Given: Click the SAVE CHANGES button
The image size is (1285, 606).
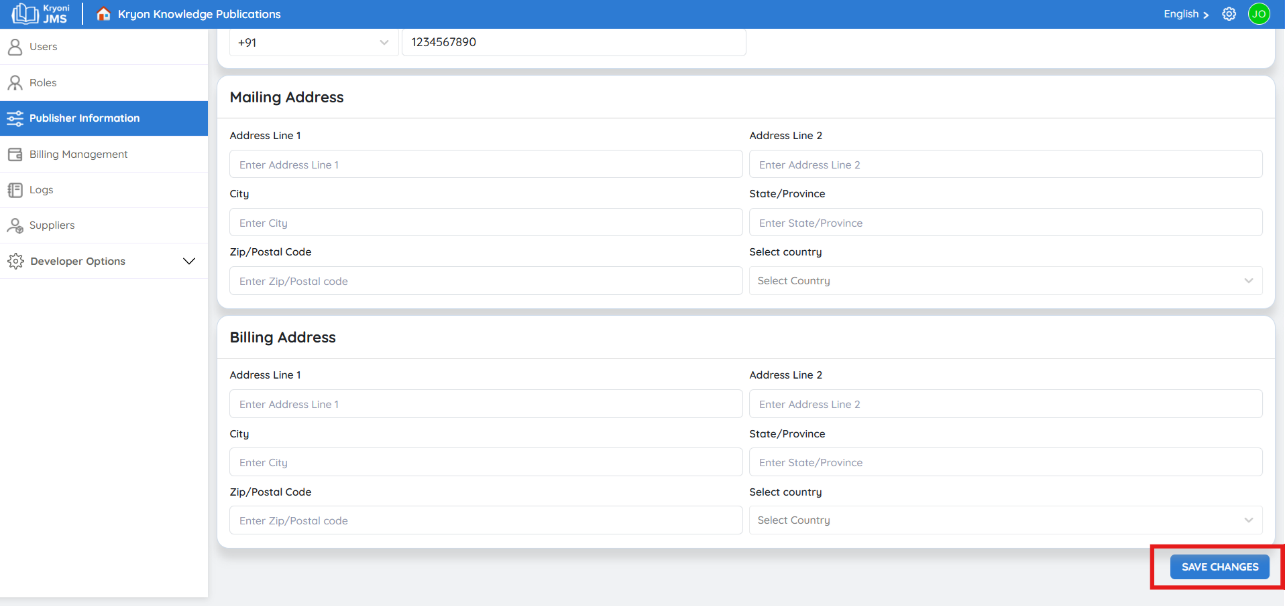Looking at the screenshot, I should coord(1220,567).
